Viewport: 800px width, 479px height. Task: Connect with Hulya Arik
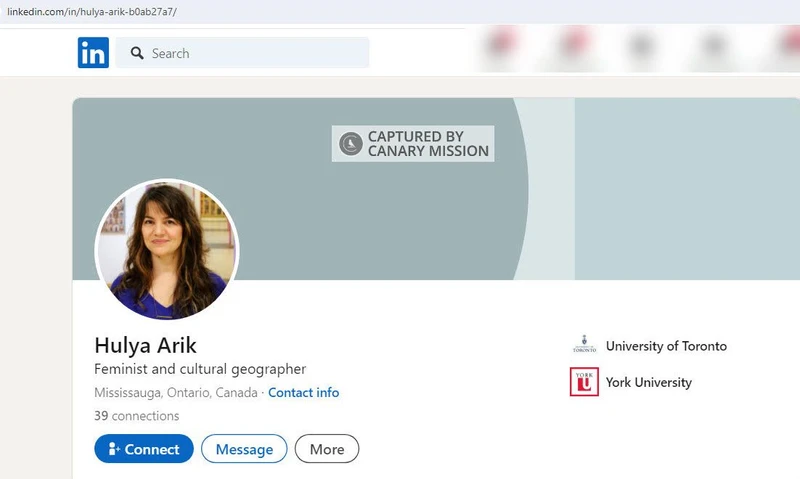point(144,449)
